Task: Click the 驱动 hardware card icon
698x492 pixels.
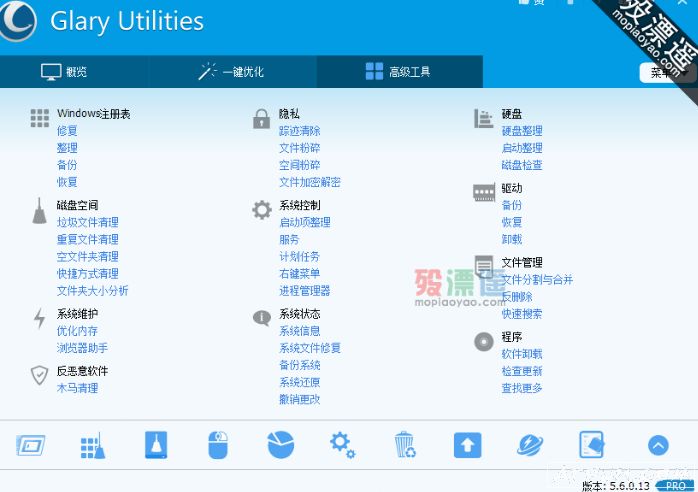Action: 484,193
